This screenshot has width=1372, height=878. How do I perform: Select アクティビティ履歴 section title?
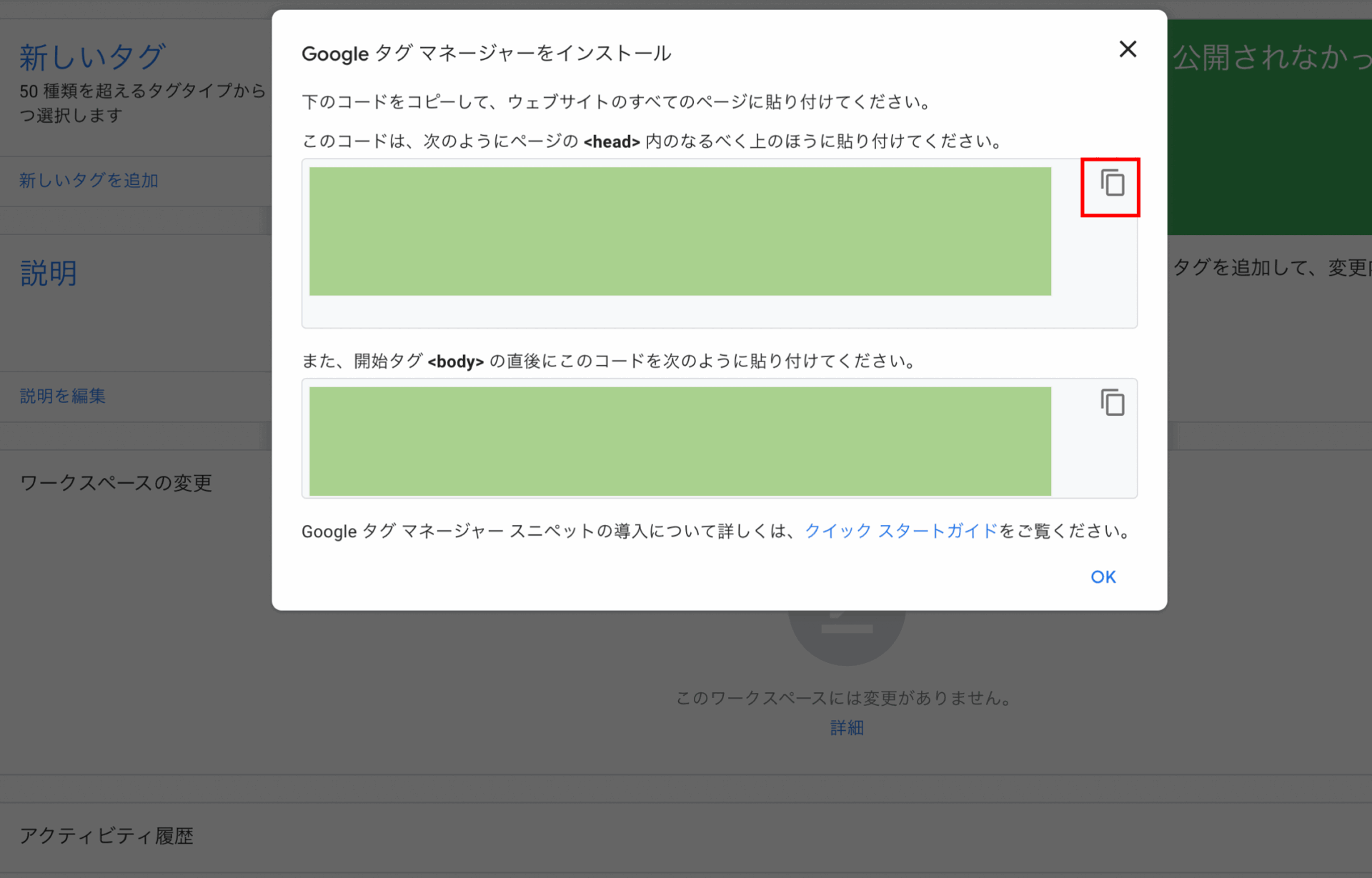[106, 836]
